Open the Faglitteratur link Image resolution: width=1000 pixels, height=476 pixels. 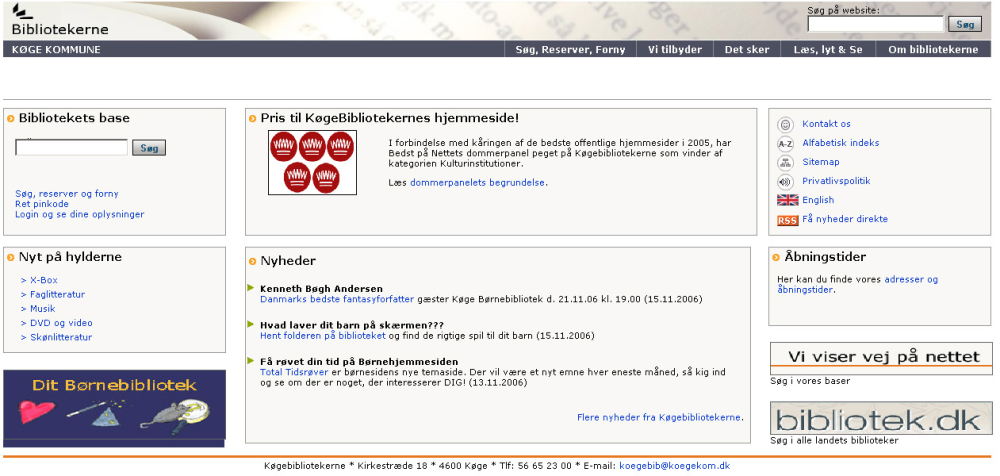point(57,295)
